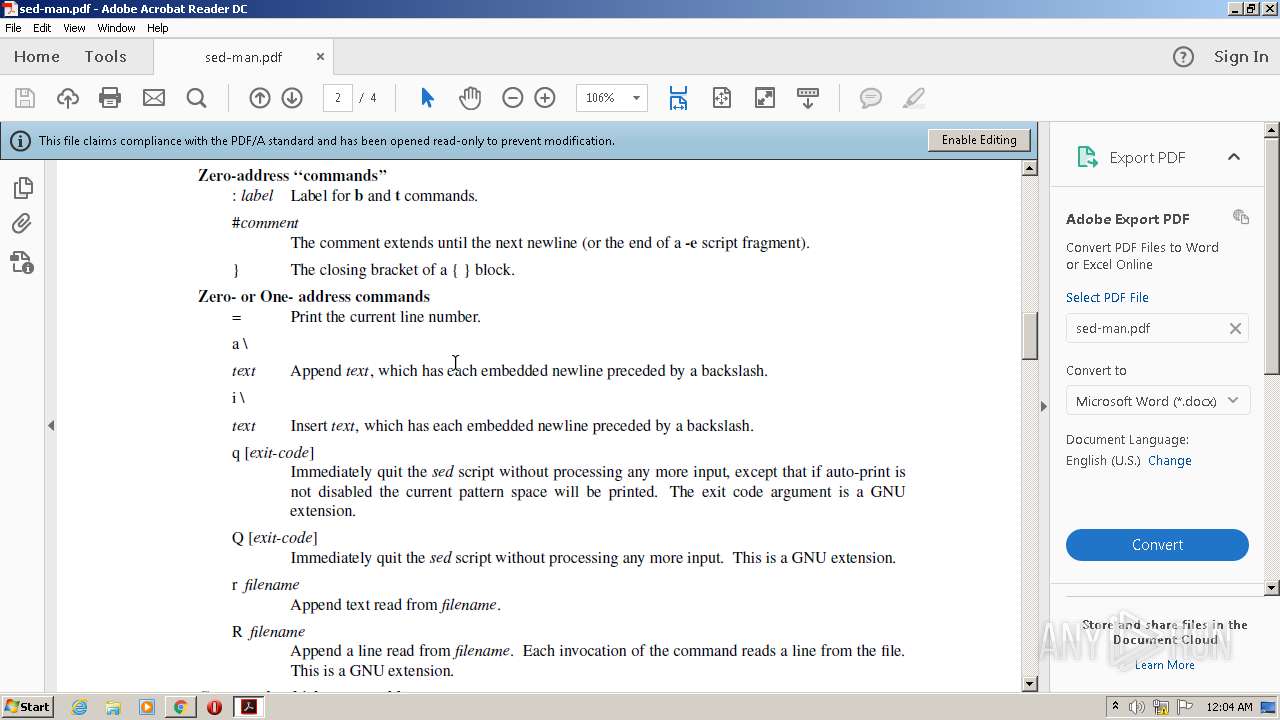Click the fit width scrolling icon
This screenshot has height=720, width=1280.
click(x=678, y=98)
